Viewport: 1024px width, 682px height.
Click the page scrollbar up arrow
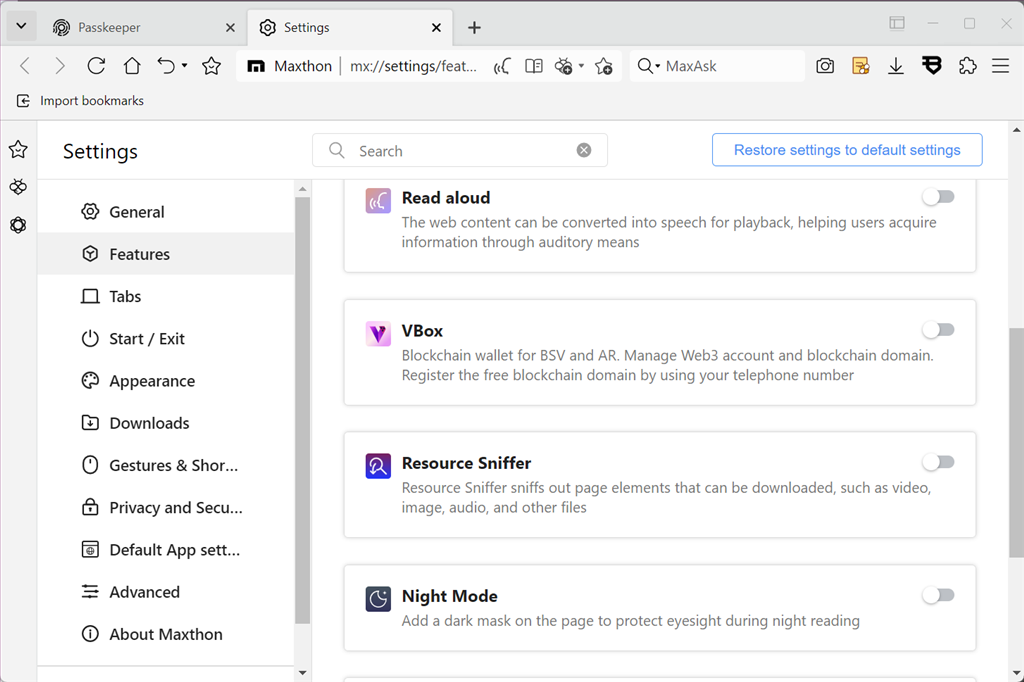click(1017, 130)
